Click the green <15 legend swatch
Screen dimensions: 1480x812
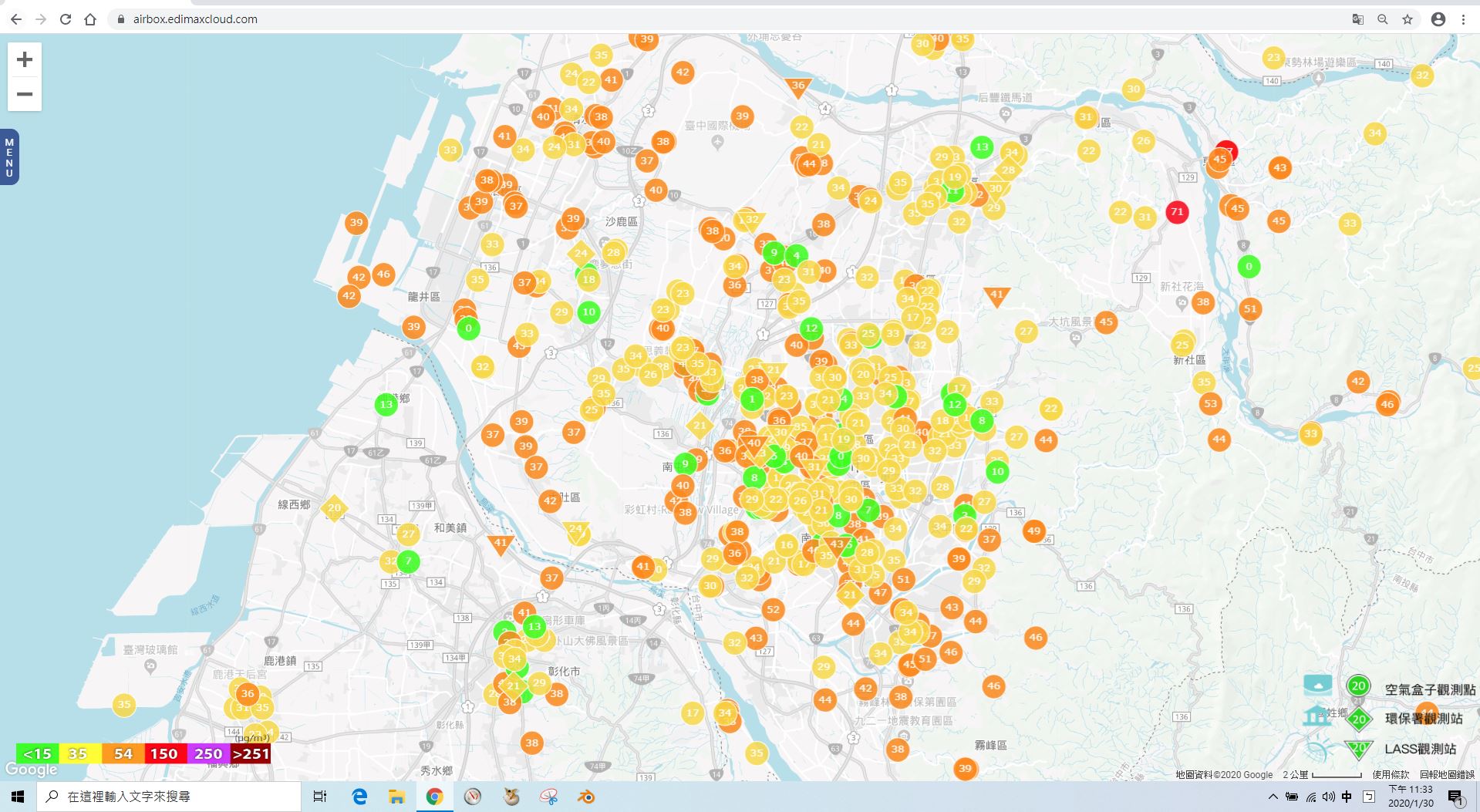[37, 754]
